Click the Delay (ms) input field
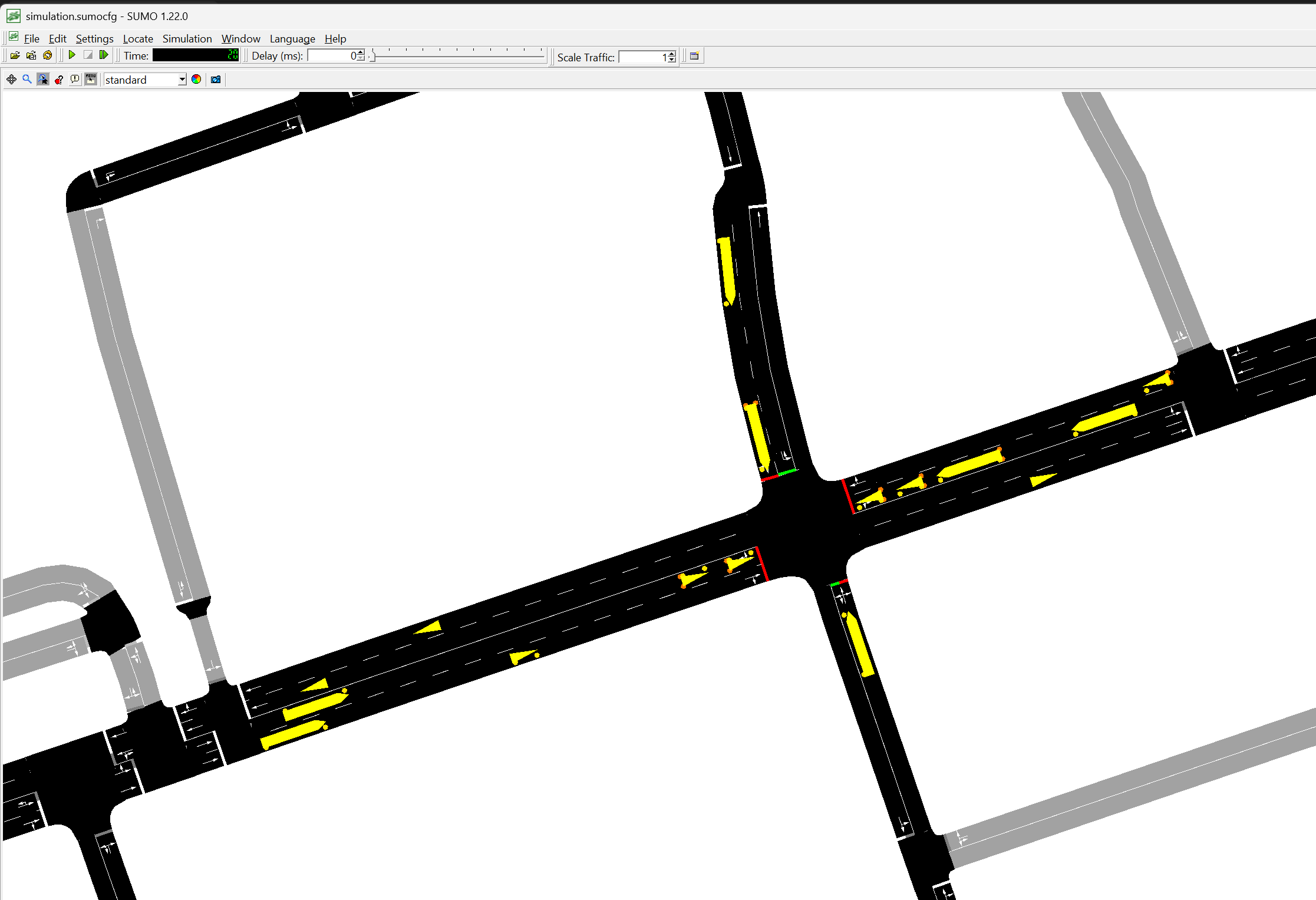1316x900 pixels. click(330, 56)
